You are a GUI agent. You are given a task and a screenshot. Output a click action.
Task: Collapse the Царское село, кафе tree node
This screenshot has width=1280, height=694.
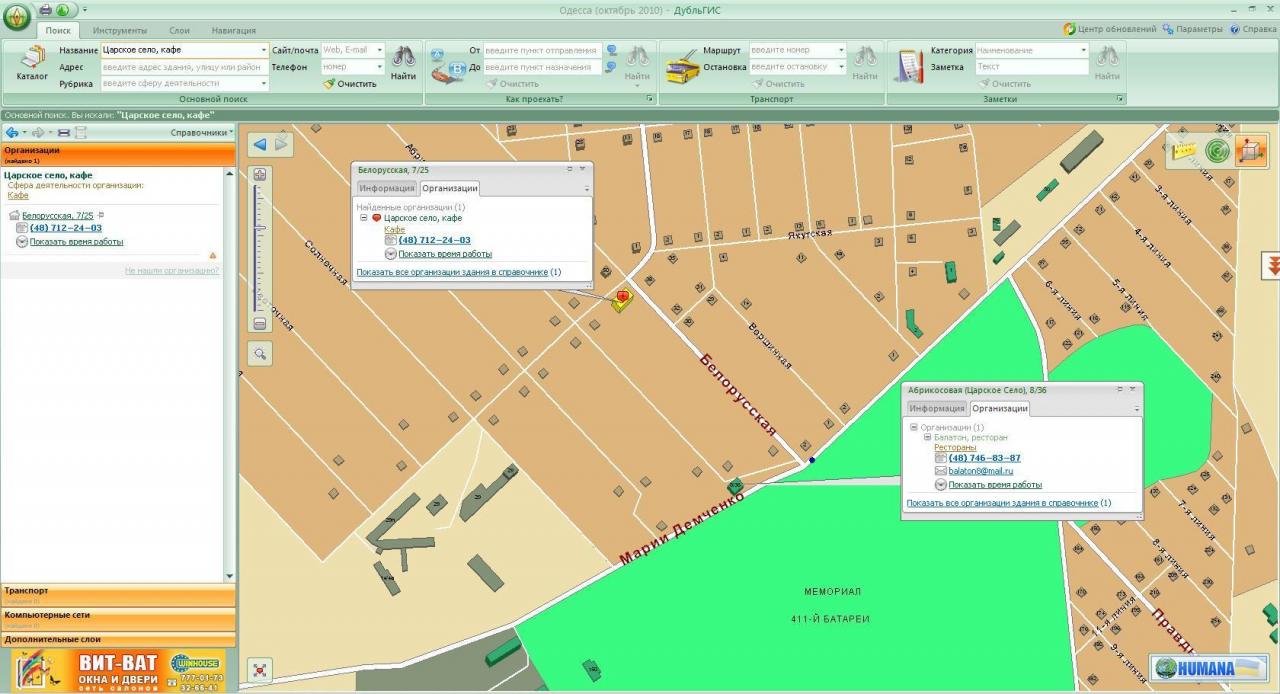[364, 217]
